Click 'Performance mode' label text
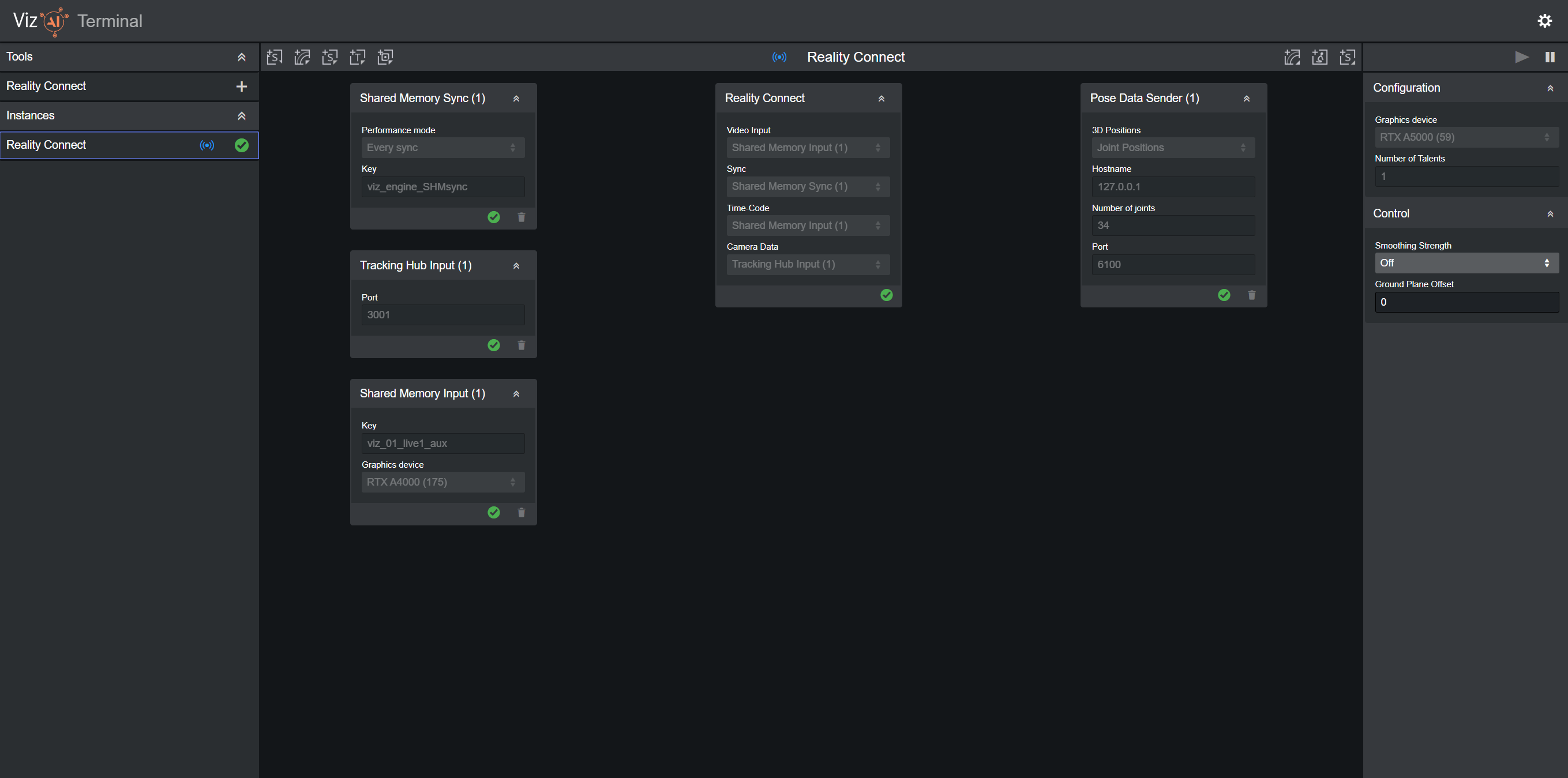The width and height of the screenshot is (1568, 778). [398, 130]
